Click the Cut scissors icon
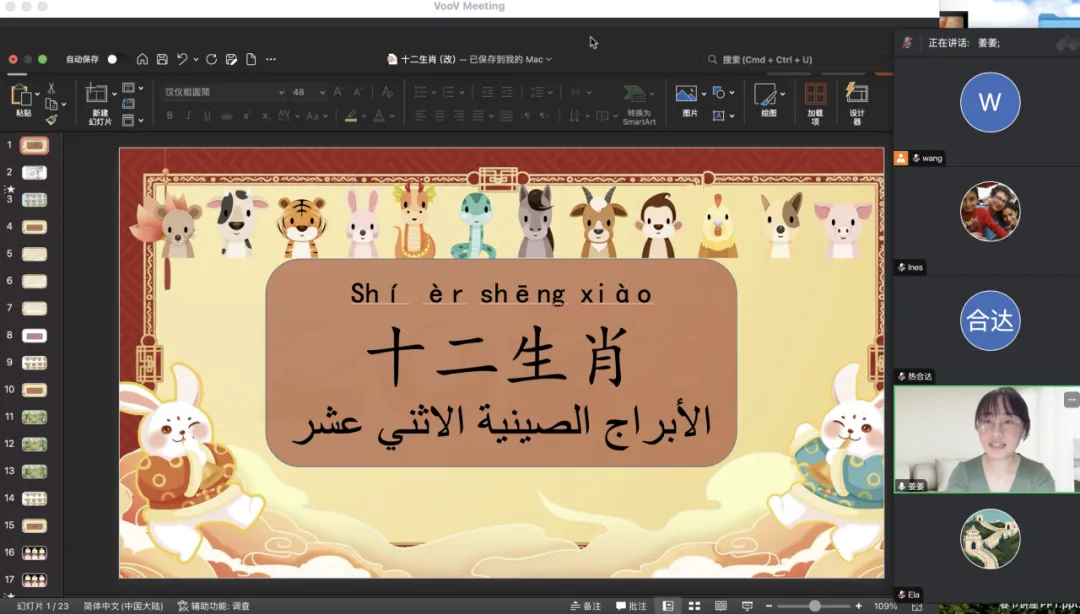The height and width of the screenshot is (614, 1080). pyautogui.click(x=51, y=89)
